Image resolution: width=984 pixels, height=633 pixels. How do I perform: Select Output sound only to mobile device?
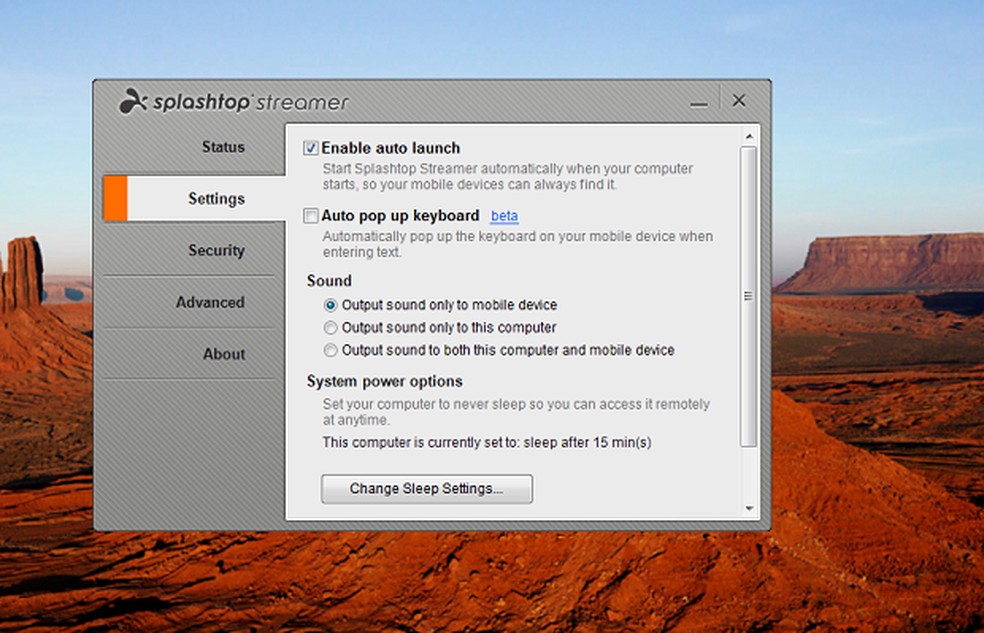[330, 305]
